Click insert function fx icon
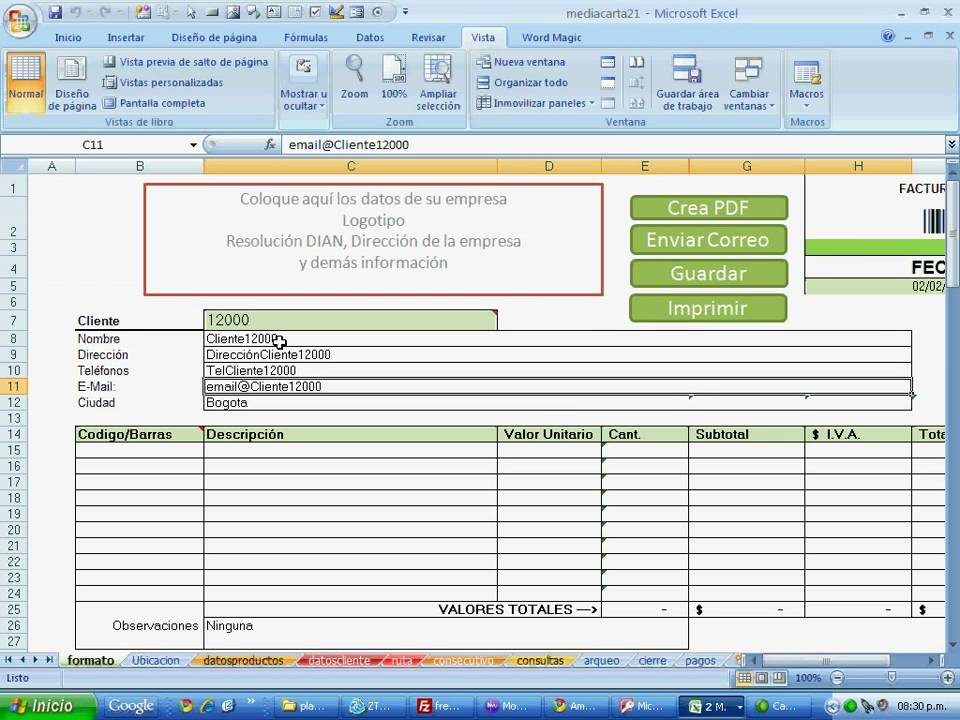 tap(270, 144)
